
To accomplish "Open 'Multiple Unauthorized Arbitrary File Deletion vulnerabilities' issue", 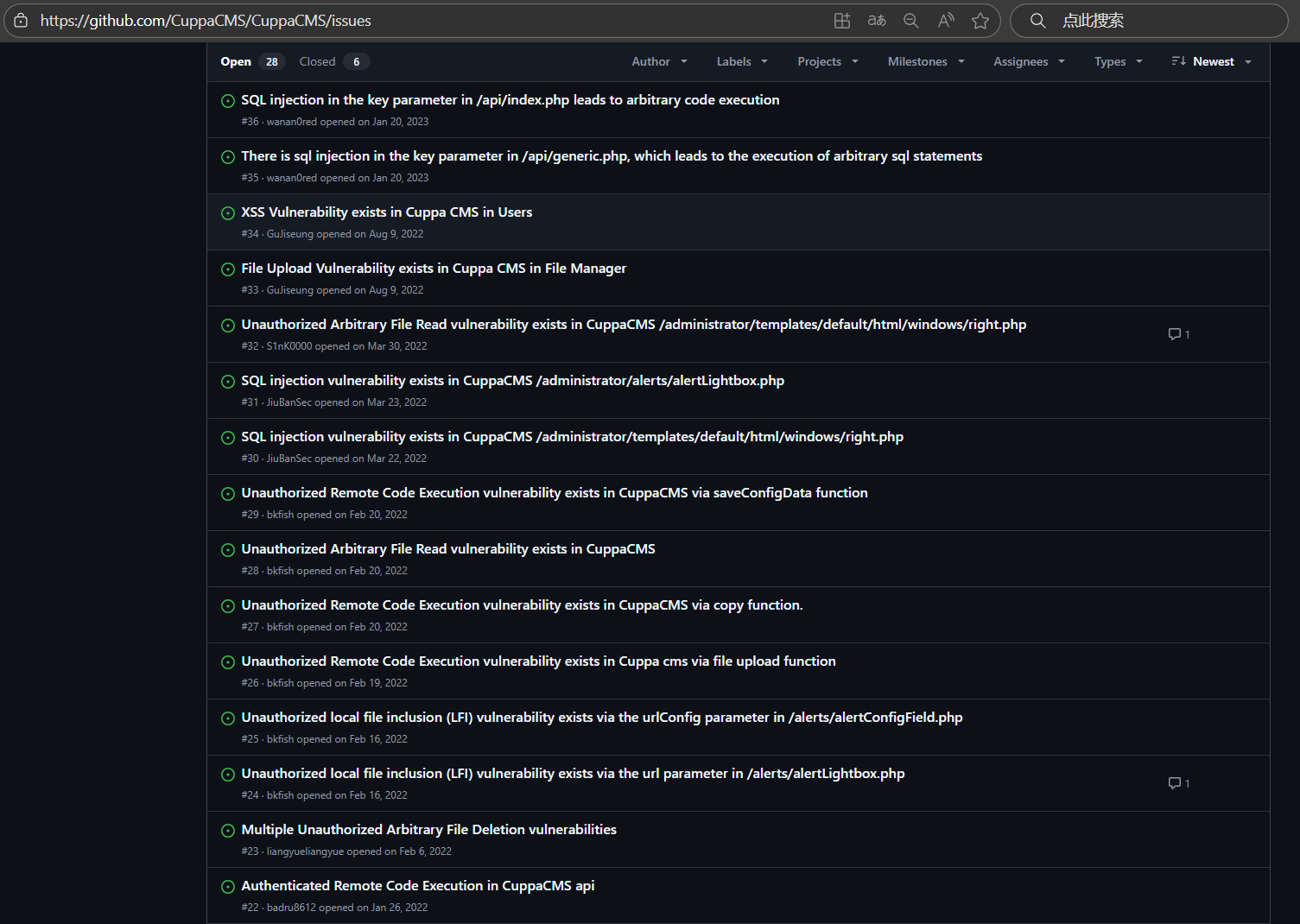I will [x=428, y=830].
